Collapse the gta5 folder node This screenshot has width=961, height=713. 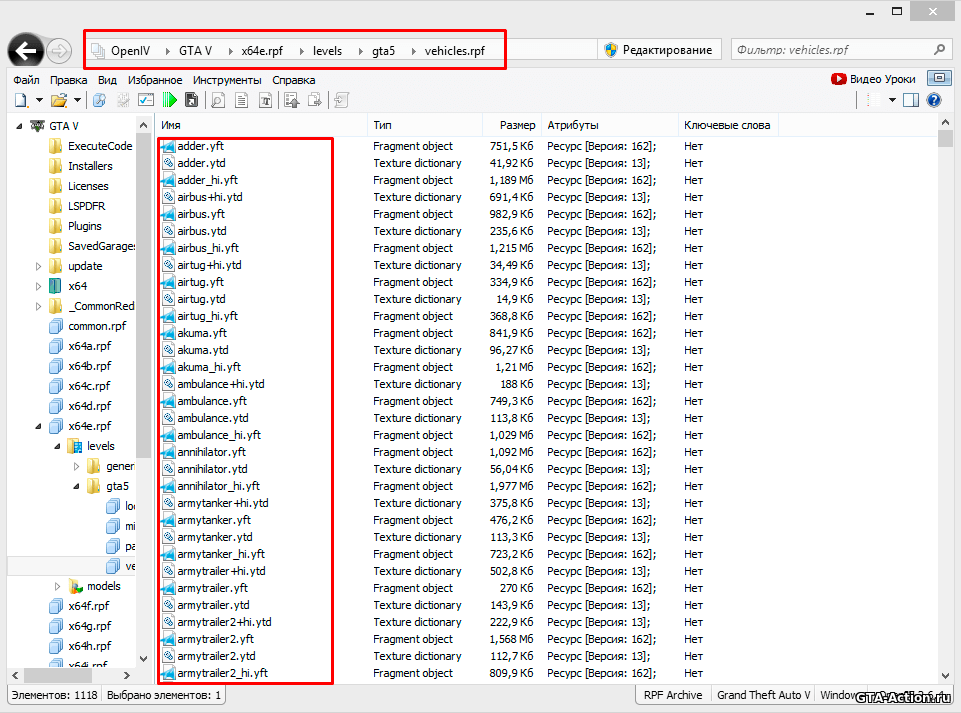(77, 486)
